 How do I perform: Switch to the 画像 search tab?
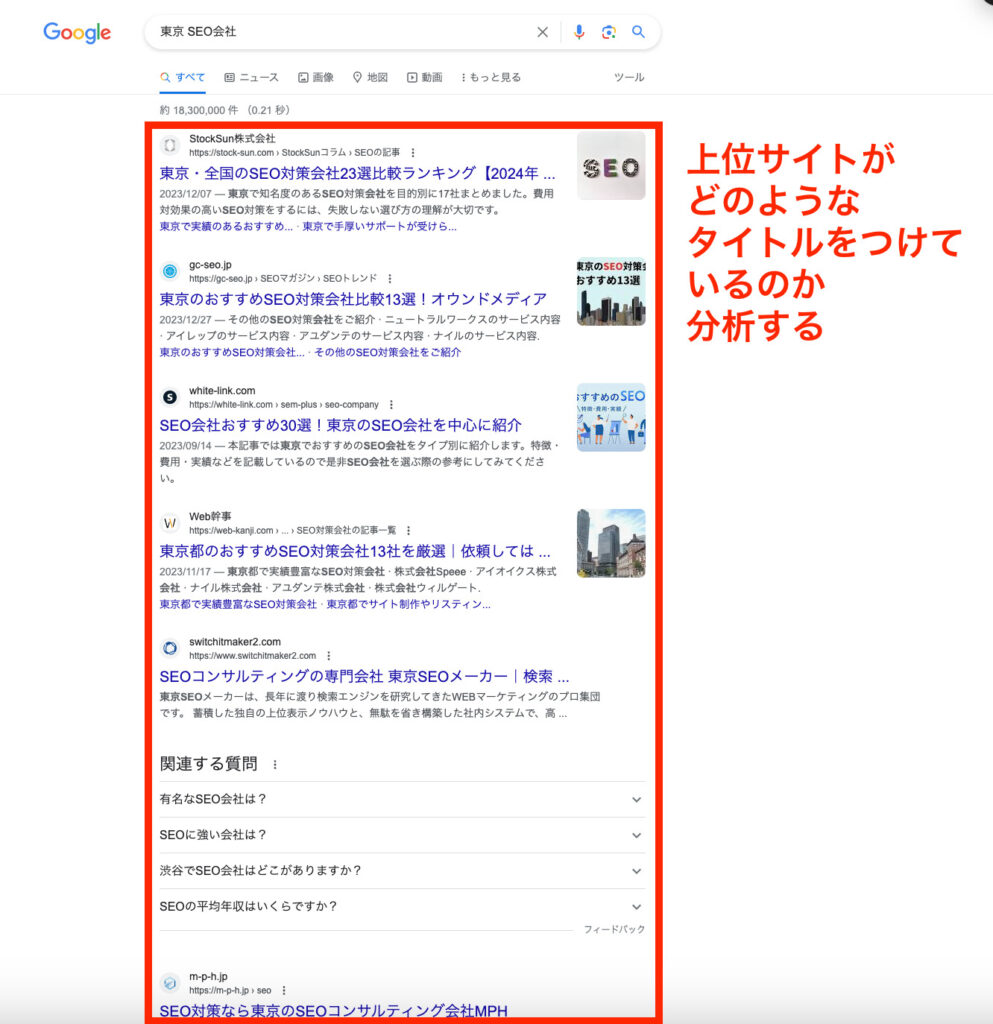(318, 77)
